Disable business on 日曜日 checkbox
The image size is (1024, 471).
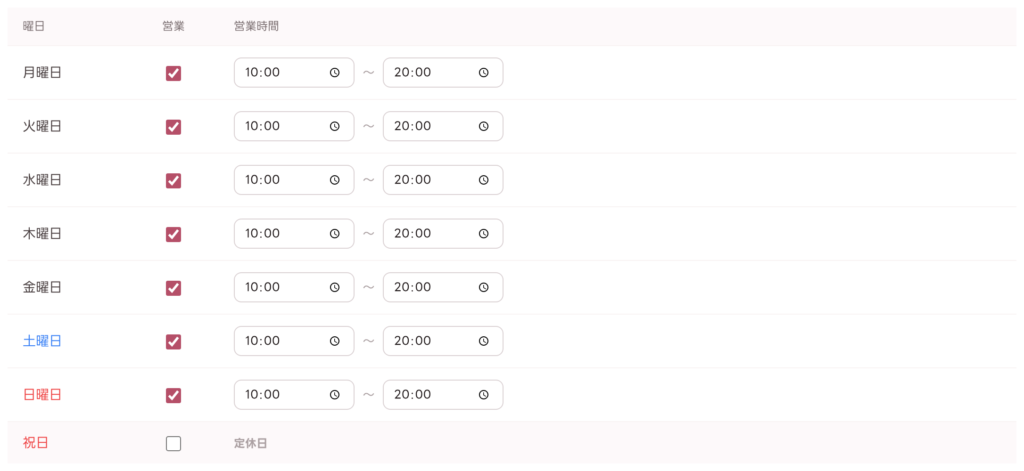click(x=173, y=395)
